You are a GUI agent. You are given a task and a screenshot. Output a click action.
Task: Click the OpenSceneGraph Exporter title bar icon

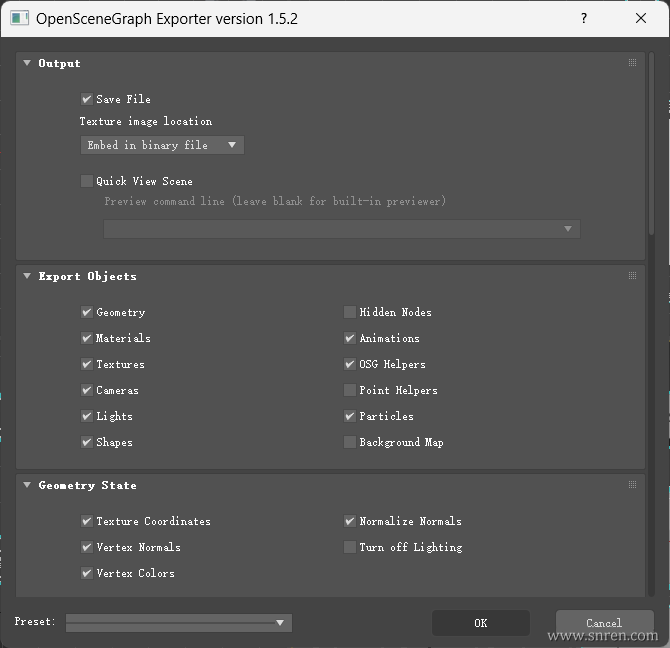tap(19, 18)
